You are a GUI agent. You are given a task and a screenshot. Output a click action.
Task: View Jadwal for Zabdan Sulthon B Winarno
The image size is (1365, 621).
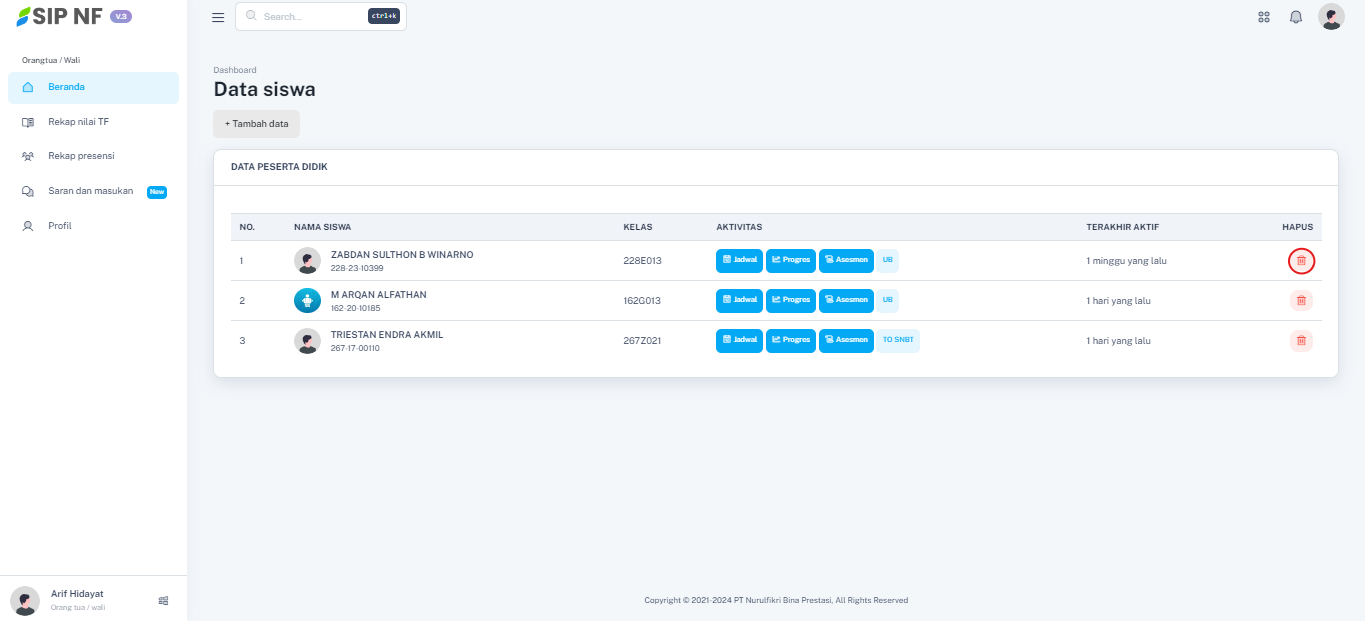(x=739, y=261)
